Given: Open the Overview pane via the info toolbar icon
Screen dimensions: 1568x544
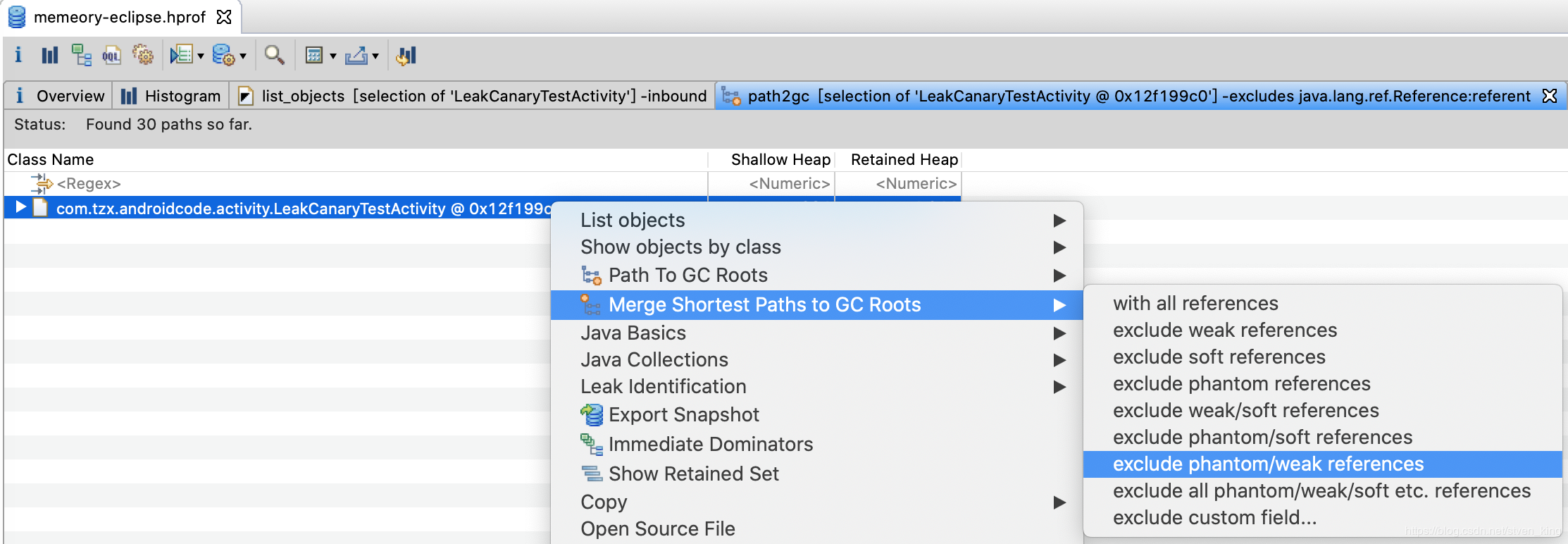Looking at the screenshot, I should pyautogui.click(x=18, y=55).
